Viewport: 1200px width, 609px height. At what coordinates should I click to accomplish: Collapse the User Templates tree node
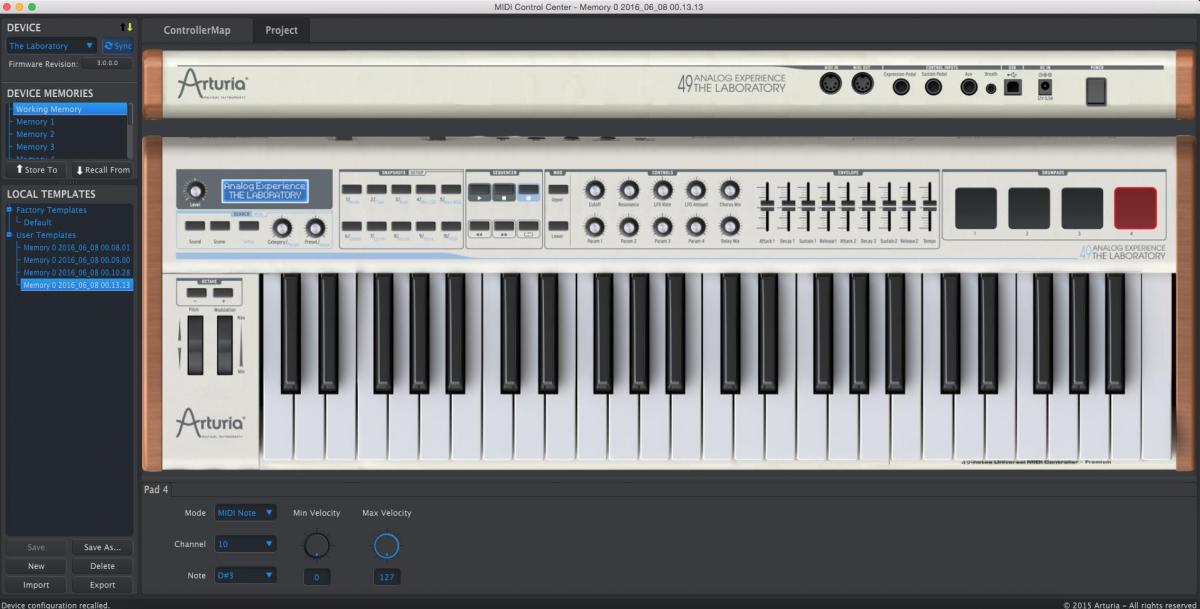pyautogui.click(x=9, y=235)
